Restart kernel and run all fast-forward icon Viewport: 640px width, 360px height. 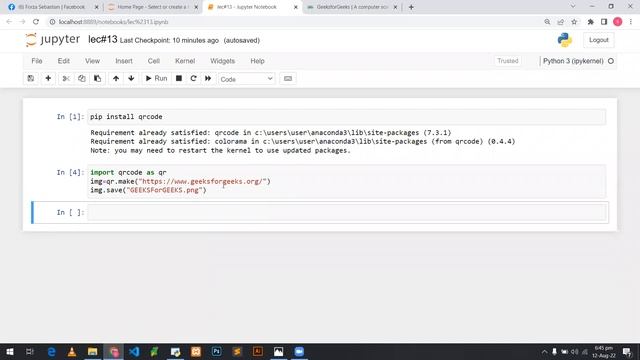(208, 78)
